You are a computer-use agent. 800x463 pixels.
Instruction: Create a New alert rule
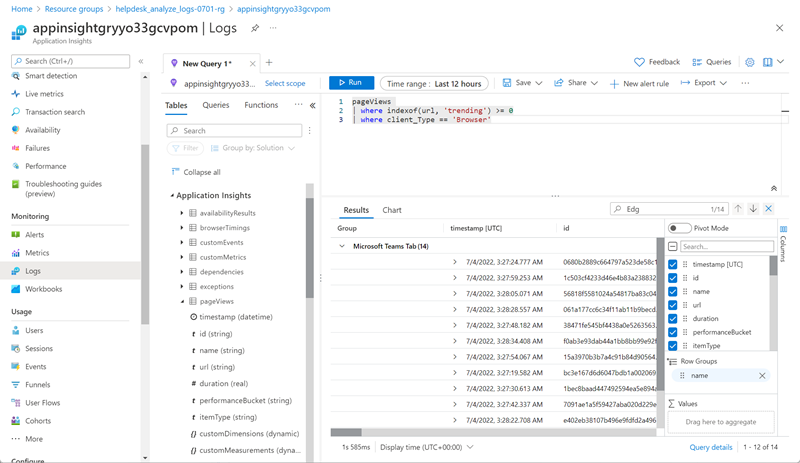[x=640, y=83]
